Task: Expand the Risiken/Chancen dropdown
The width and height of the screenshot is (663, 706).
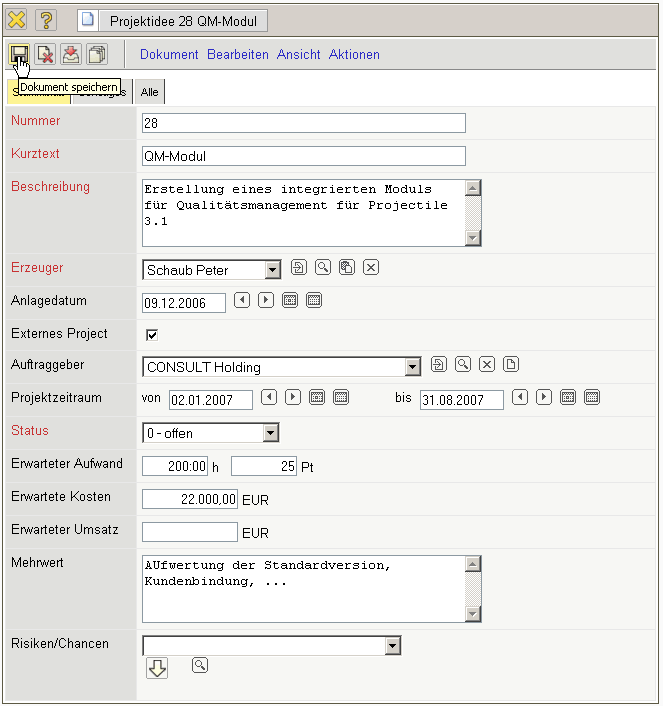Action: click(x=392, y=646)
